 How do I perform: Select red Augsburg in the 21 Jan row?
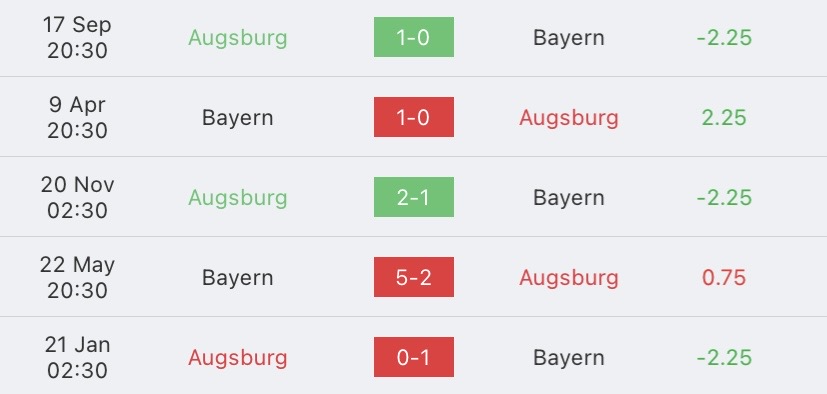(238, 358)
